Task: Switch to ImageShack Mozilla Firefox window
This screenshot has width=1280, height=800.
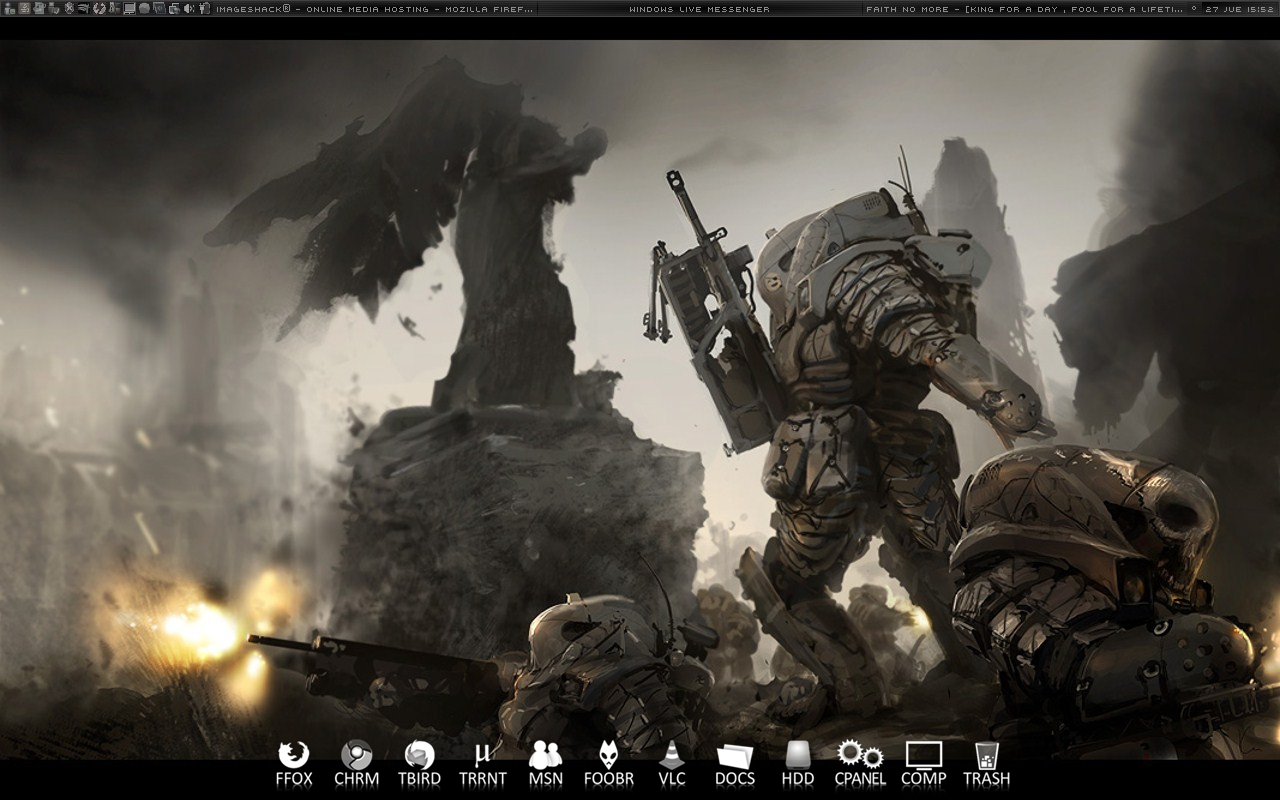Action: (374, 9)
